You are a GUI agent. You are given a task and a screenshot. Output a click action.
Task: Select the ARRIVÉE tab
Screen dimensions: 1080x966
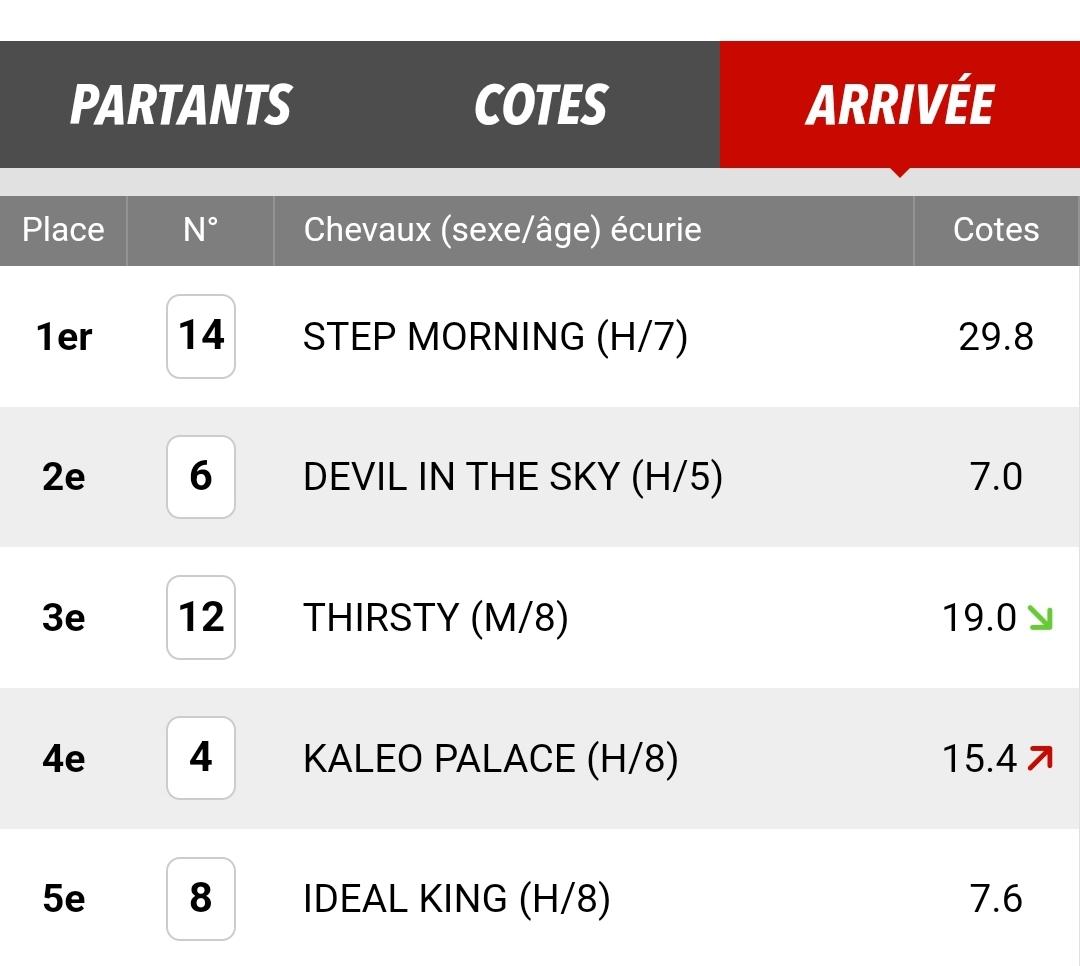click(x=900, y=104)
